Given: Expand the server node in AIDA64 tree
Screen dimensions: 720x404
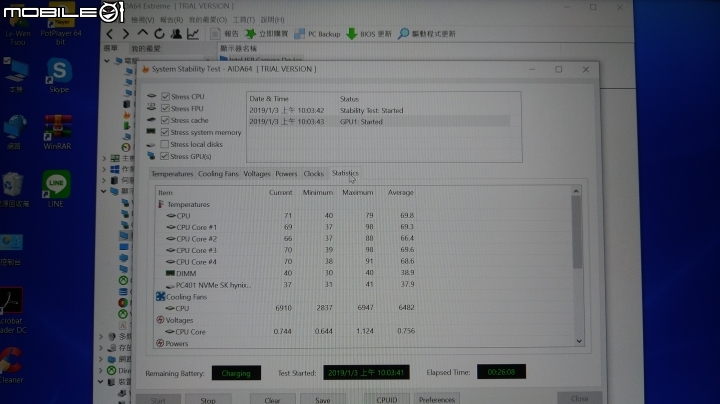Looking at the screenshot, I should pyautogui.click(x=104, y=180).
